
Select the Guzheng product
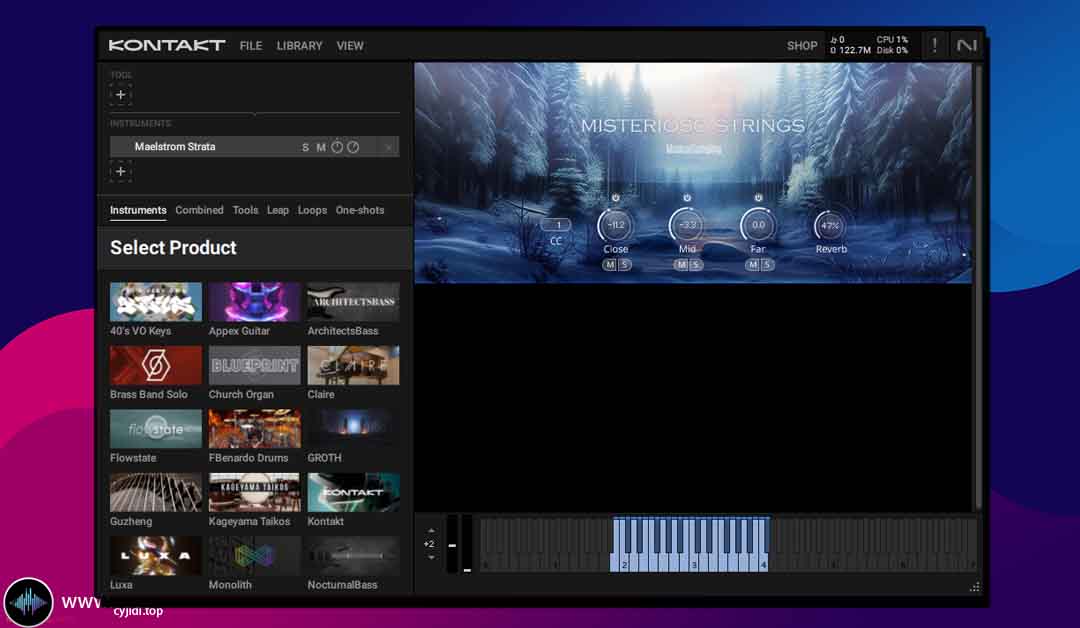(156, 500)
